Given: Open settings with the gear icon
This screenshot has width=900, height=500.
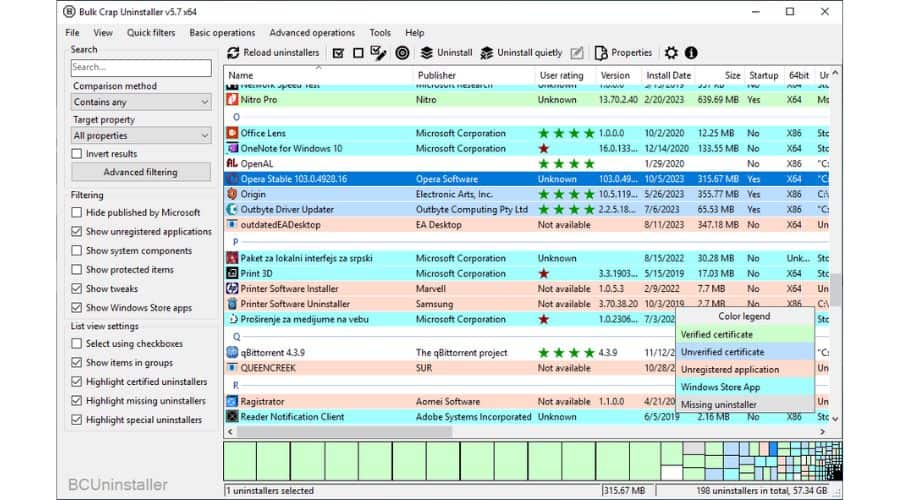Looking at the screenshot, I should click(x=671, y=53).
